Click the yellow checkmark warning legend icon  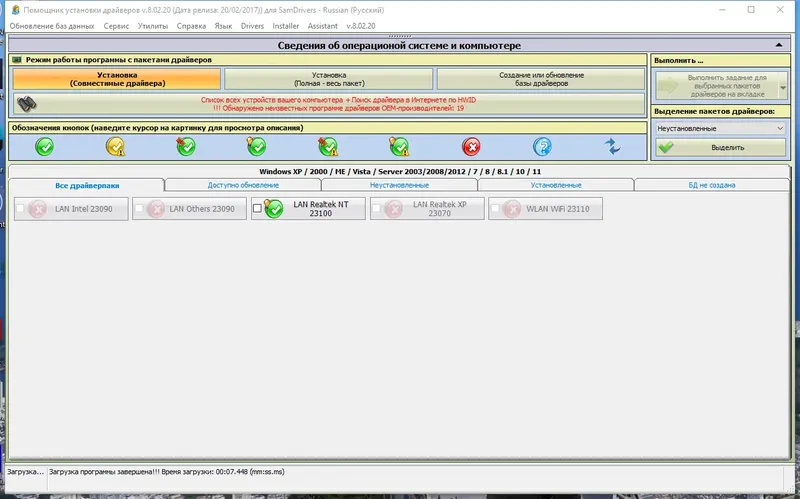pyautogui.click(x=115, y=147)
